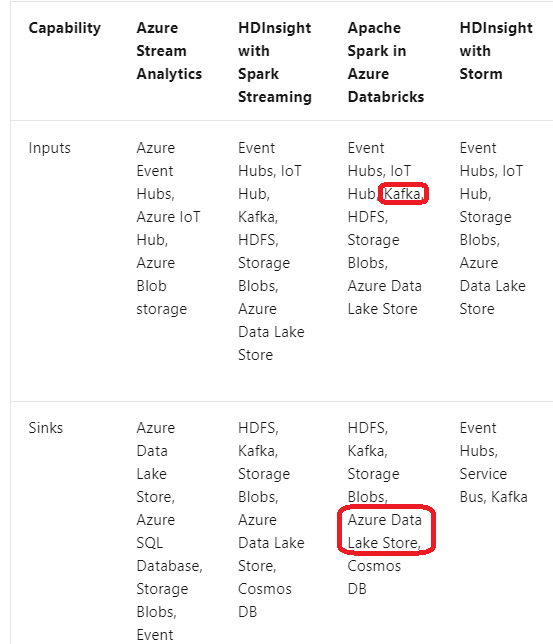
Task: Click Data Lake Store in Storm inputs cell
Action: [x=492, y=297]
